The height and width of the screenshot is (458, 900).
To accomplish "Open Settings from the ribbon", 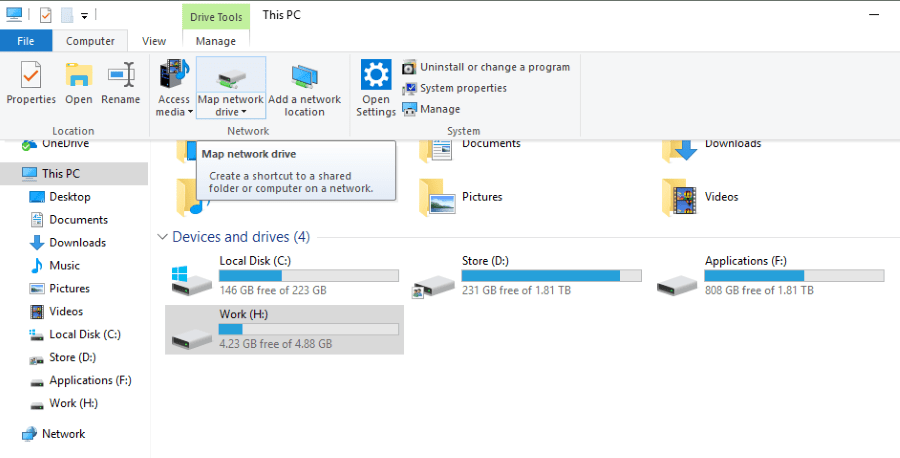I will pyautogui.click(x=376, y=87).
